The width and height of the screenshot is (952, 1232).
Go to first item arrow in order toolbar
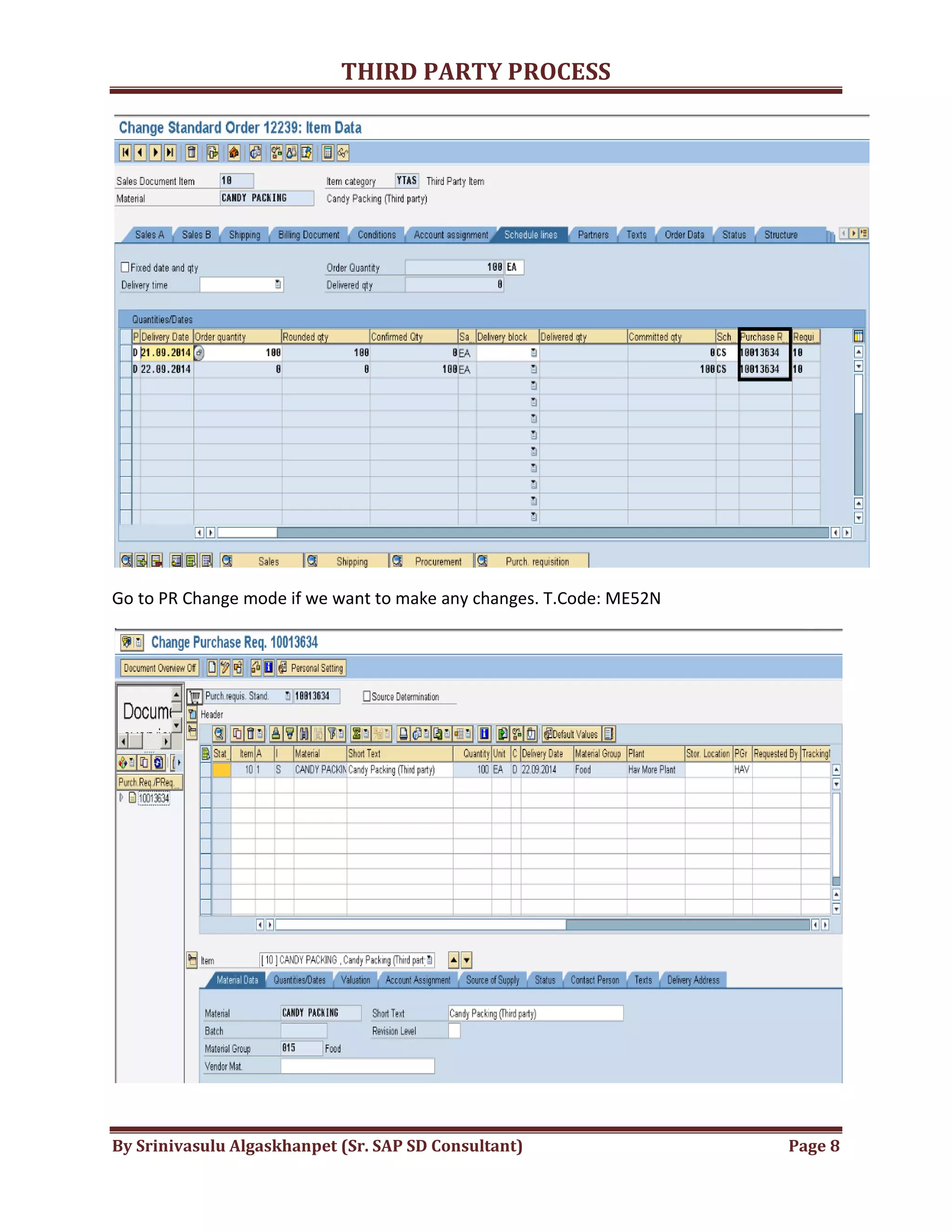click(x=125, y=152)
